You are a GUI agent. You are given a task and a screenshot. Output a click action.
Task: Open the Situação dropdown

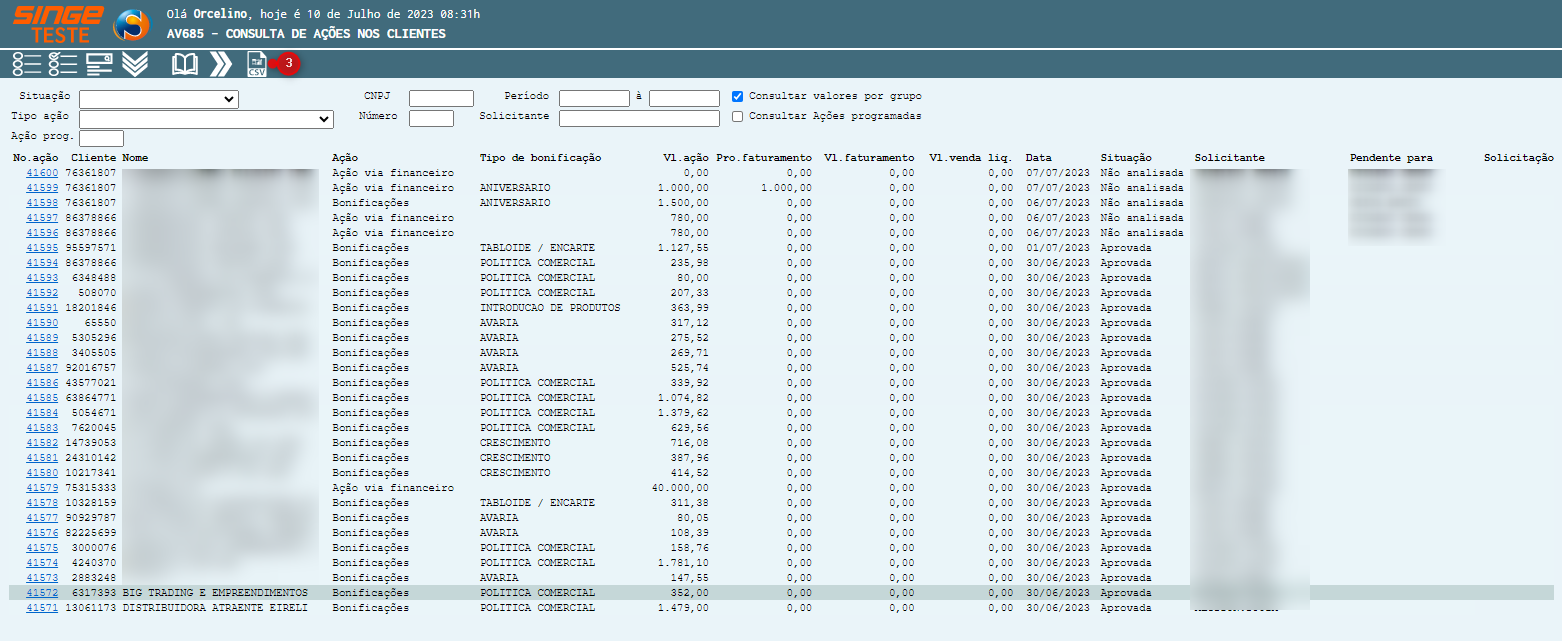pos(158,99)
